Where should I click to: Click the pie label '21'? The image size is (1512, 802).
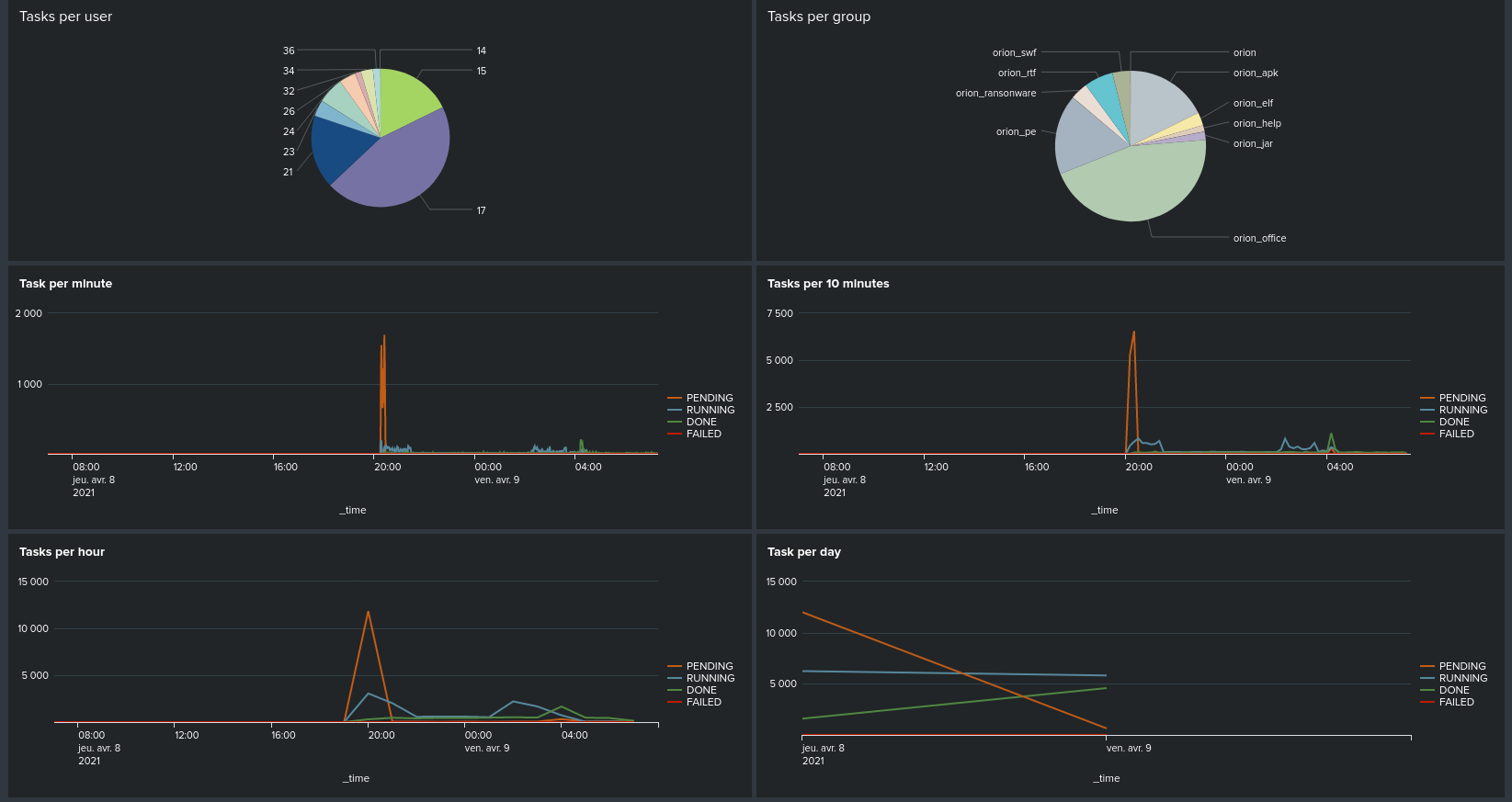(288, 172)
